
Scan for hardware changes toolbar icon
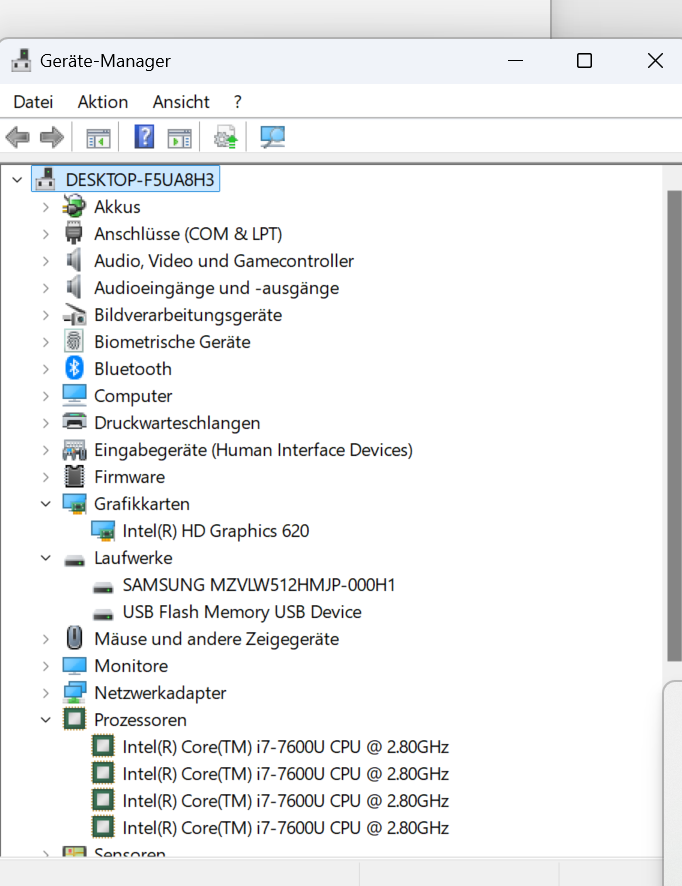(x=272, y=137)
